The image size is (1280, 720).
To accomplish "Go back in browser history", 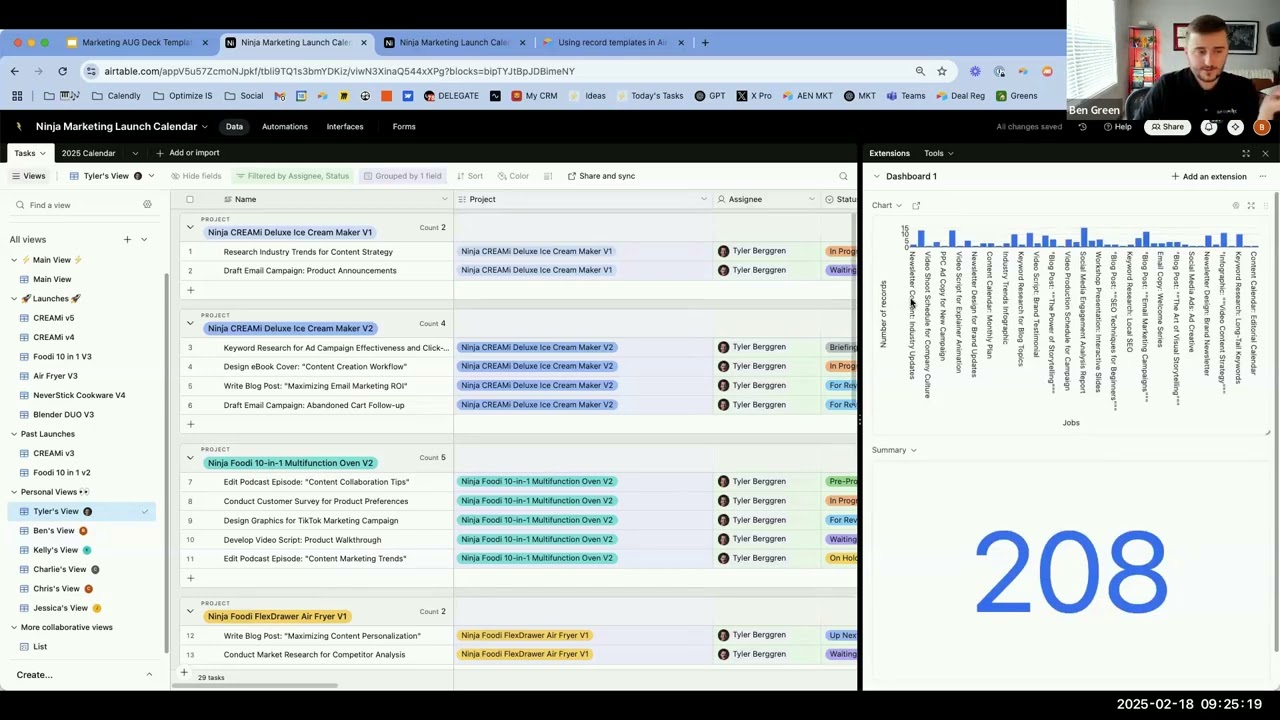I will tap(15, 71).
